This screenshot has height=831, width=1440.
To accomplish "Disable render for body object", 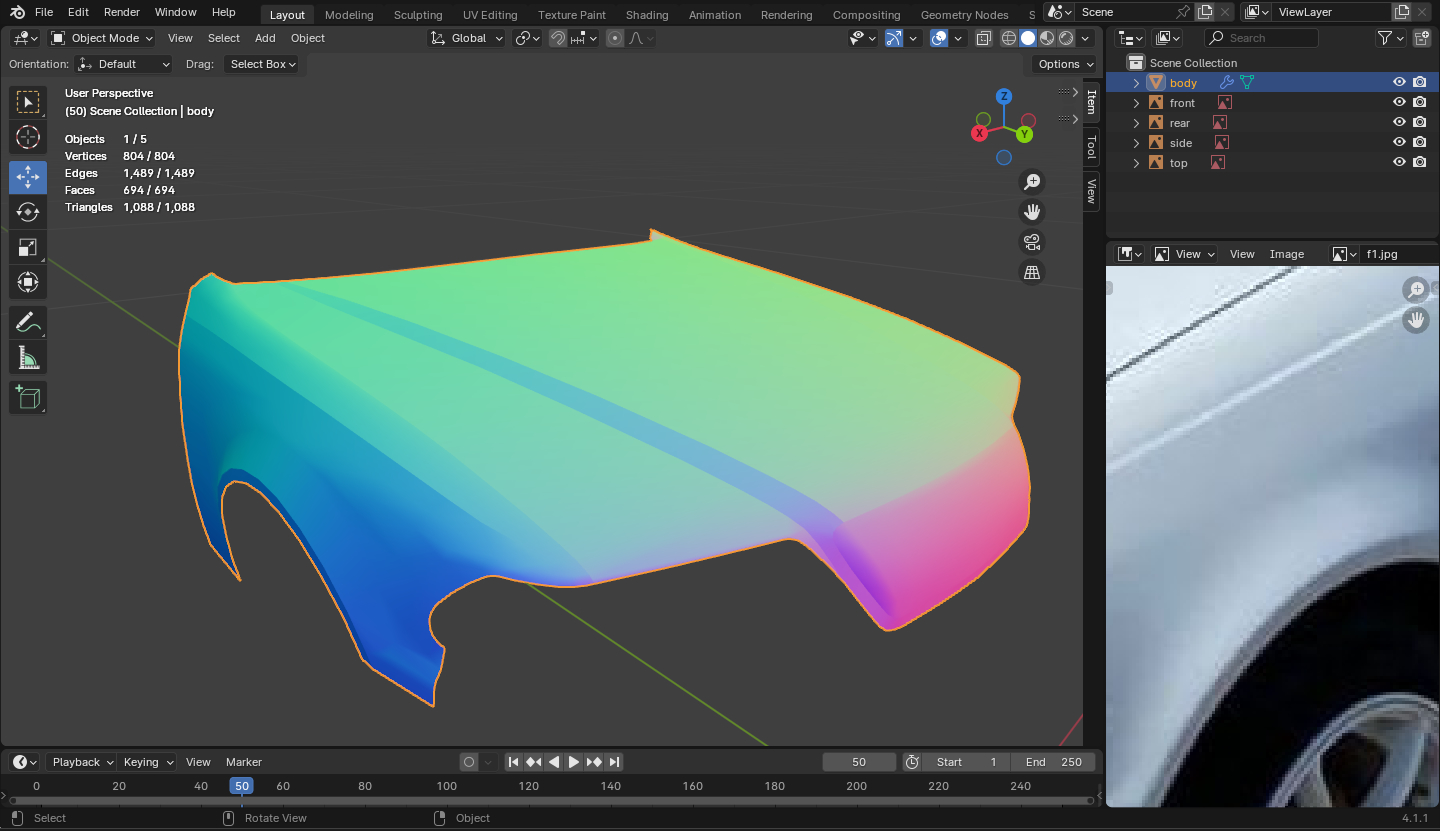I will point(1420,83).
